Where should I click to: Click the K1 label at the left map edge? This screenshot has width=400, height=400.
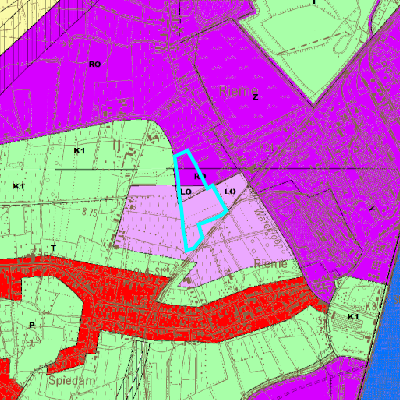pyautogui.click(x=18, y=186)
